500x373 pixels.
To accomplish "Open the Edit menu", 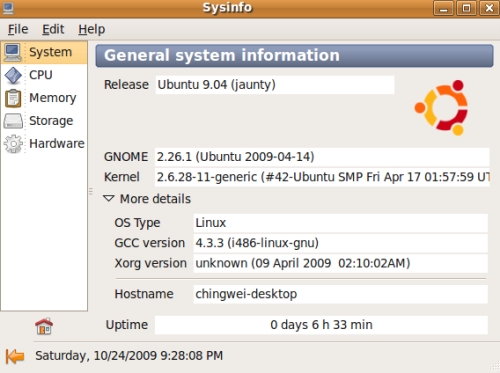I will pos(53,29).
